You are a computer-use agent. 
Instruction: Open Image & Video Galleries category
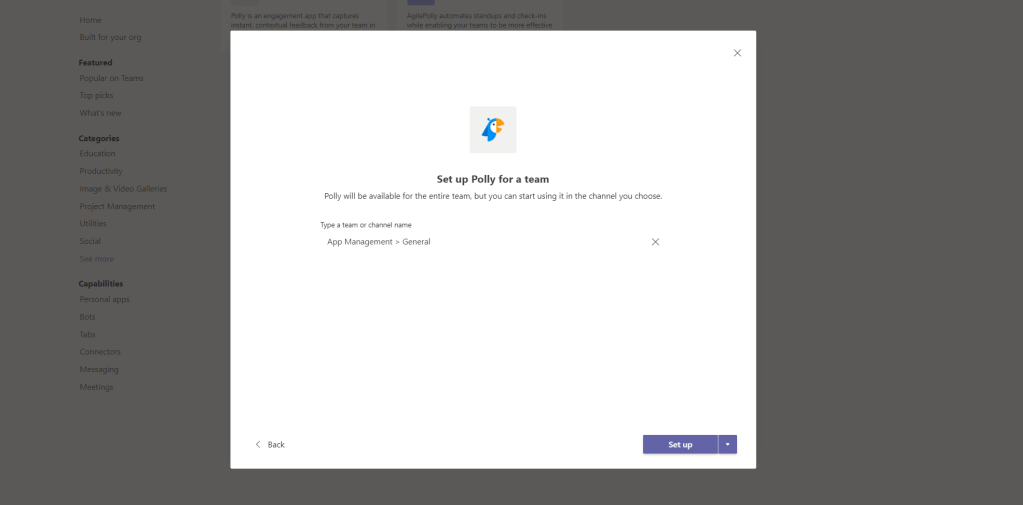(123, 189)
